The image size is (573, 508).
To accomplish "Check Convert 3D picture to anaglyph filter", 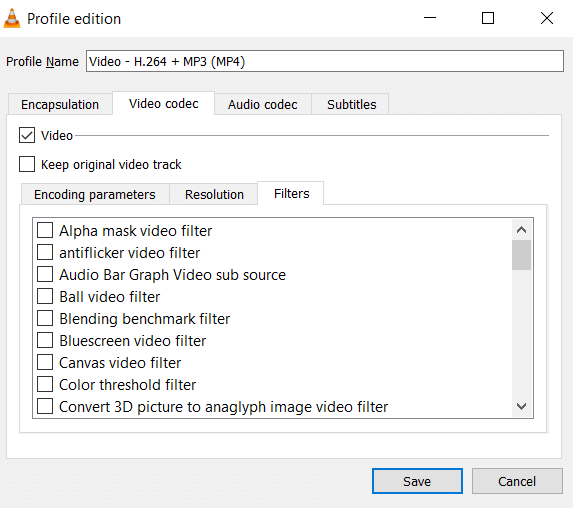I will 45,406.
